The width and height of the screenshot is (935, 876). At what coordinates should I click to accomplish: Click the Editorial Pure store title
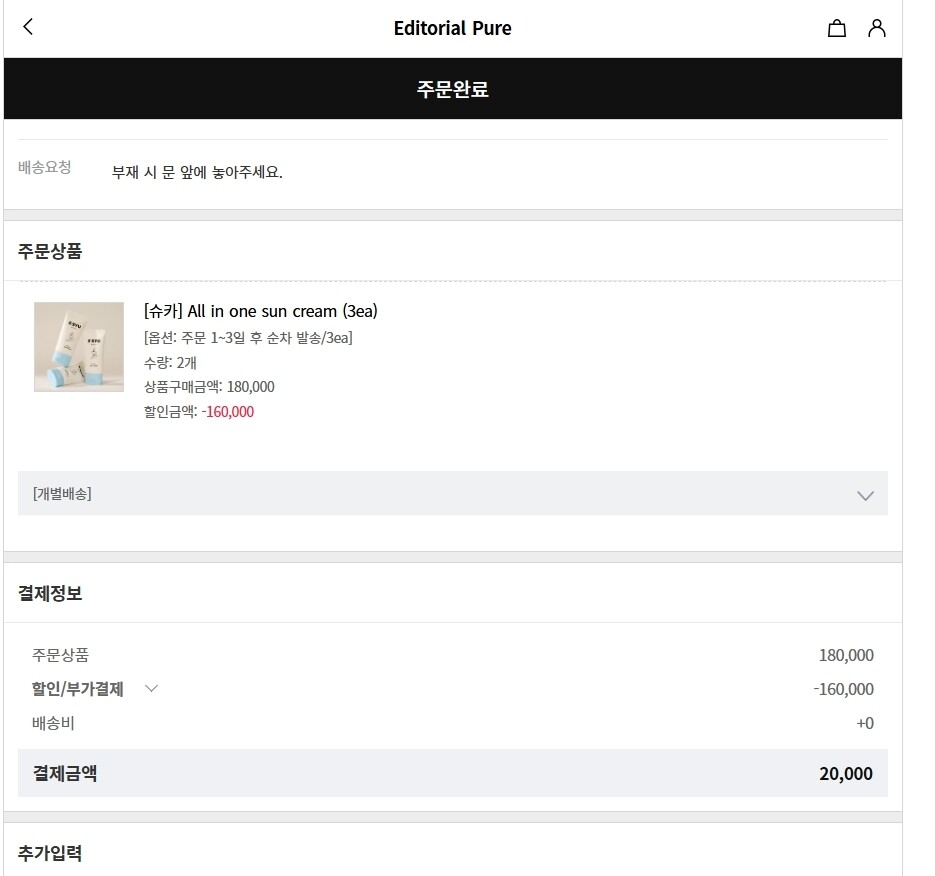coord(453,28)
